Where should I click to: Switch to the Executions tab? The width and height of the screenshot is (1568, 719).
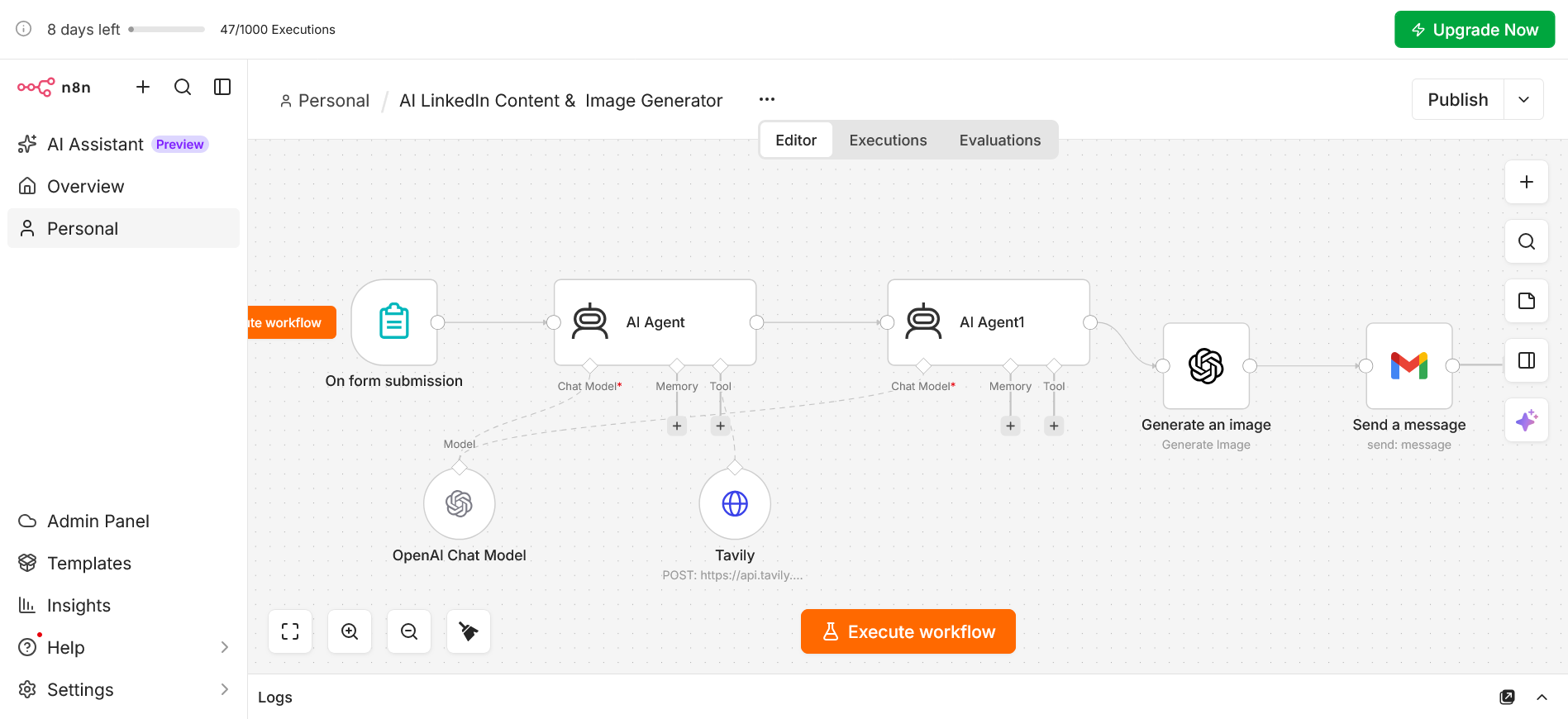[x=888, y=140]
